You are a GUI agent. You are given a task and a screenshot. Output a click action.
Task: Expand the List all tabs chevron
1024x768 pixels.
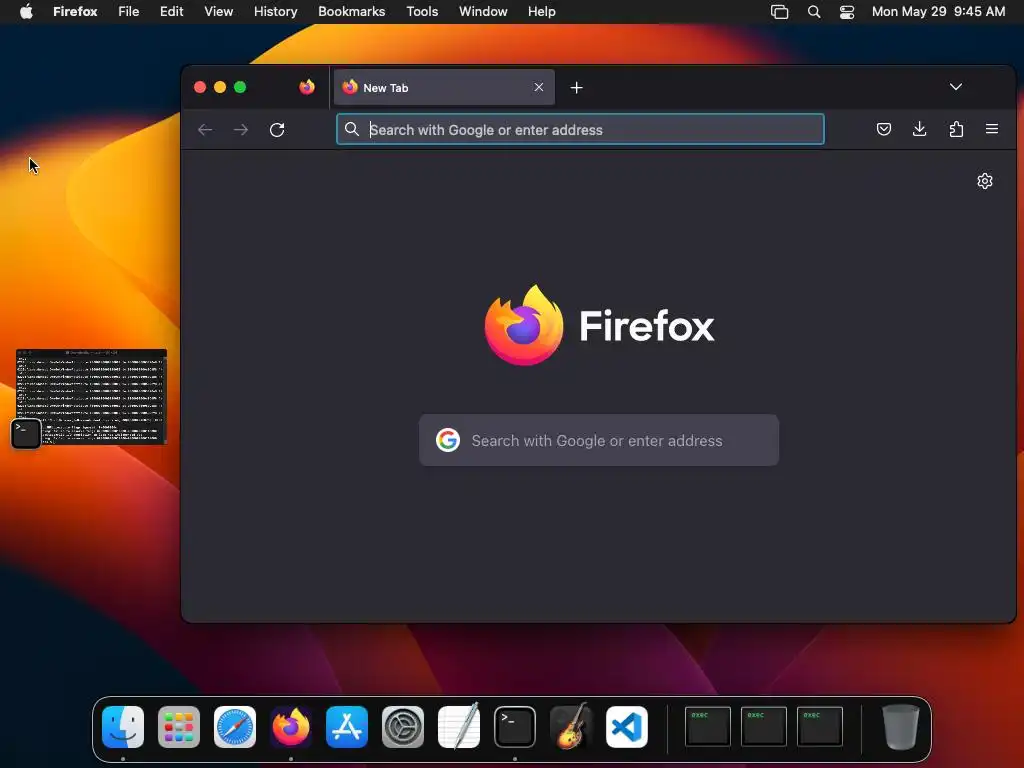tap(955, 87)
